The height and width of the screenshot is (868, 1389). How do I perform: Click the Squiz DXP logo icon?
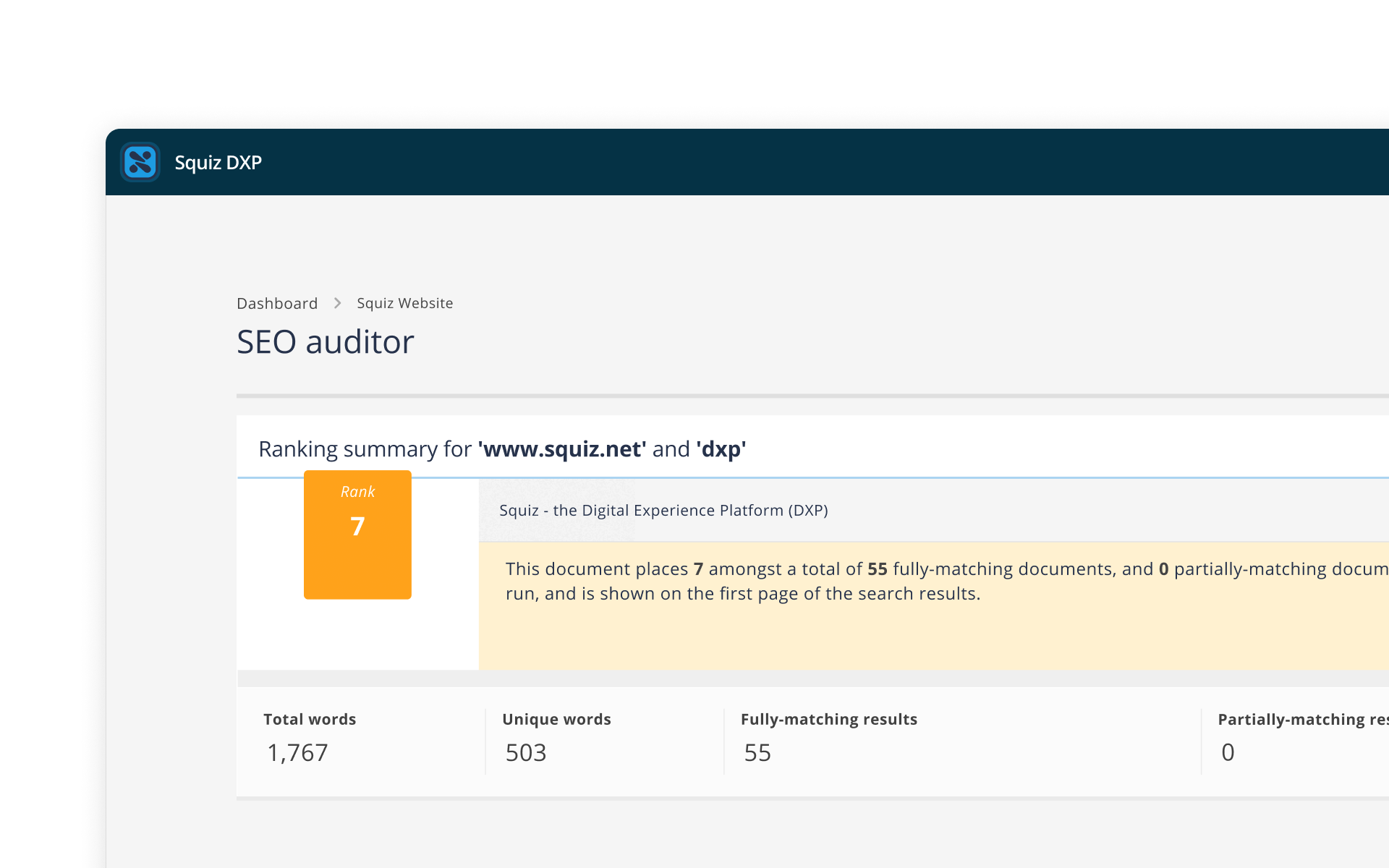(x=140, y=162)
